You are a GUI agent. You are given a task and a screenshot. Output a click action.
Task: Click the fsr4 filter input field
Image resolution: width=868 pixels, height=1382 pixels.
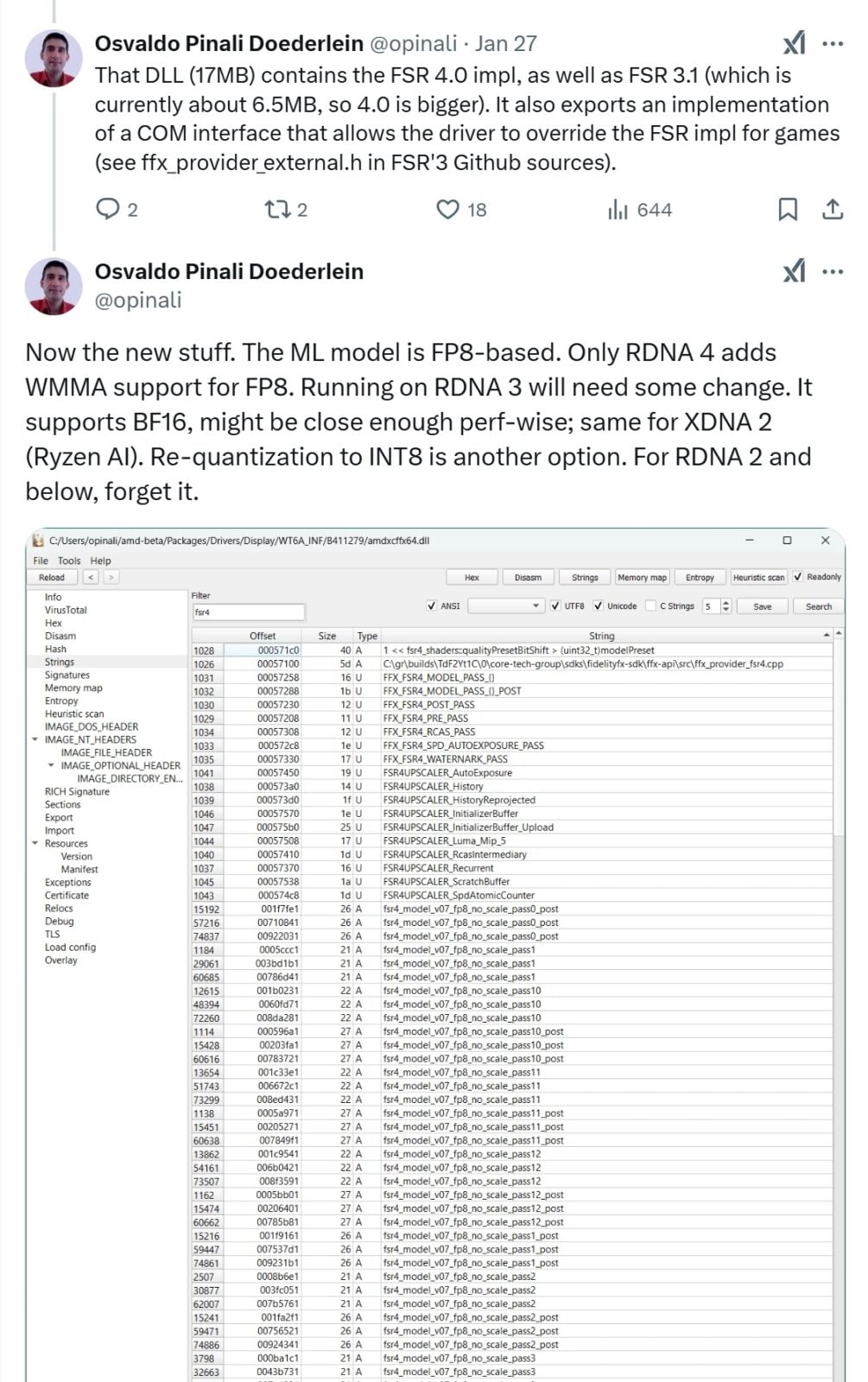coord(249,612)
